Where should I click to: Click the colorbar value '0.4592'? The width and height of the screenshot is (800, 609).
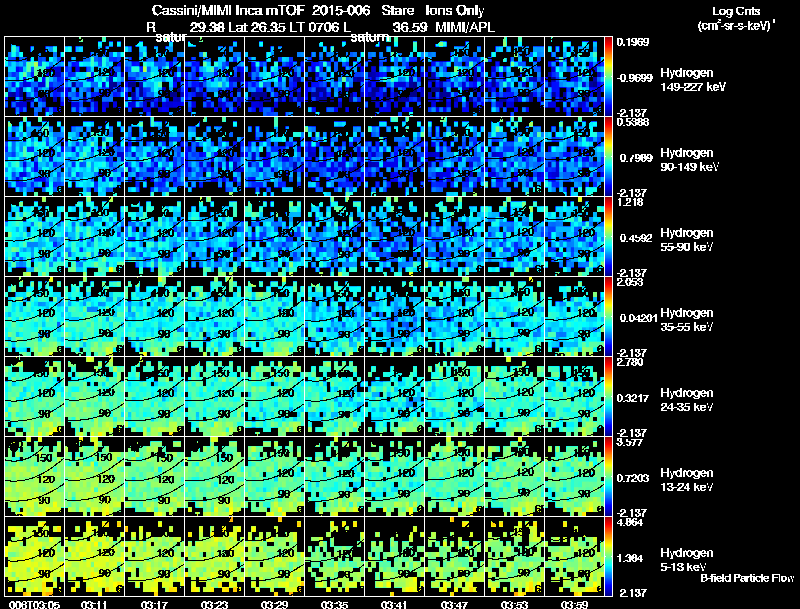[636, 238]
